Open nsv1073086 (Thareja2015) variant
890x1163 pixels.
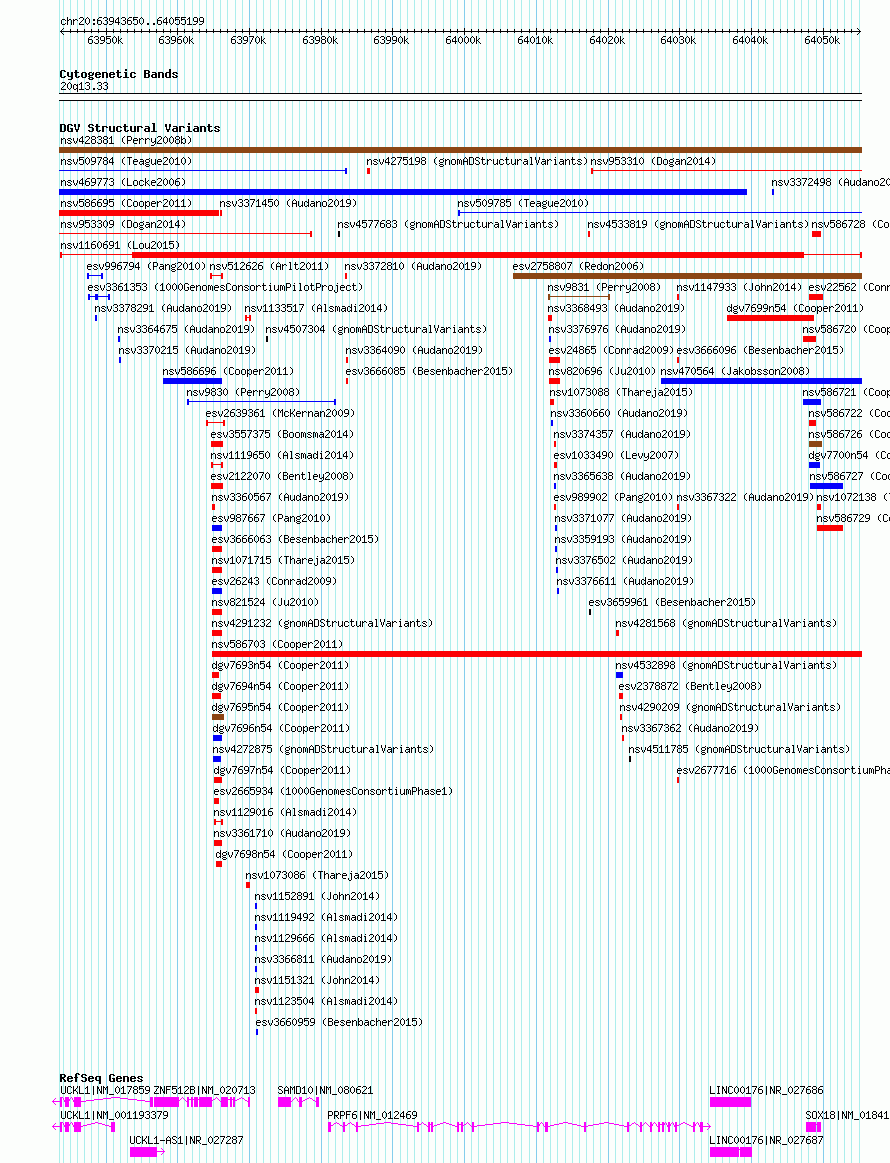coord(317,875)
